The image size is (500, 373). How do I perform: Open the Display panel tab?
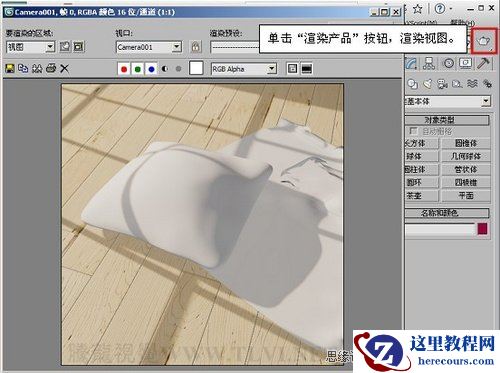click(x=466, y=63)
